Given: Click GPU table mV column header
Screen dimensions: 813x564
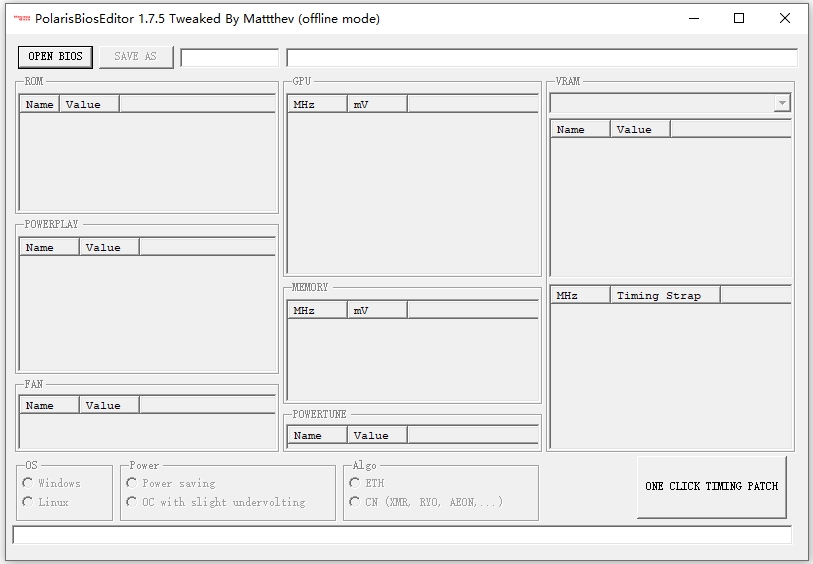Looking at the screenshot, I should pyautogui.click(x=377, y=104).
